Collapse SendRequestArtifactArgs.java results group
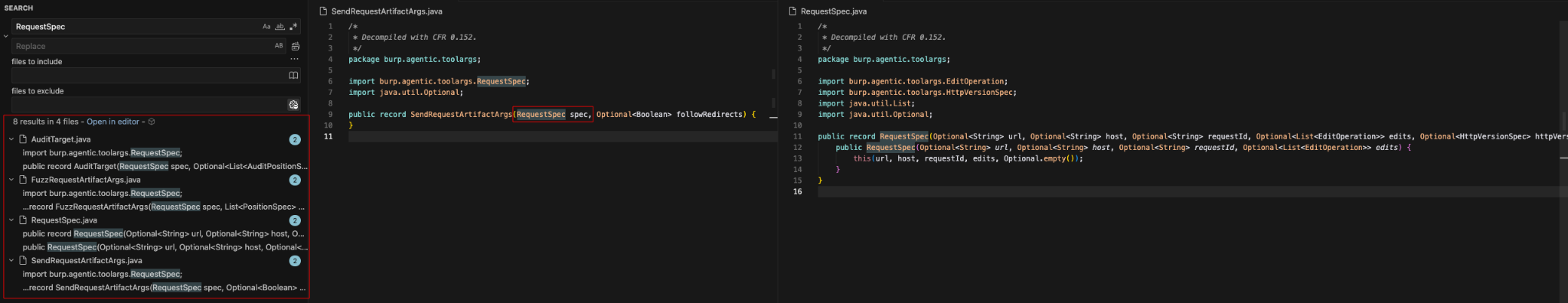Screen dimensions: 1568x303 (11, 261)
